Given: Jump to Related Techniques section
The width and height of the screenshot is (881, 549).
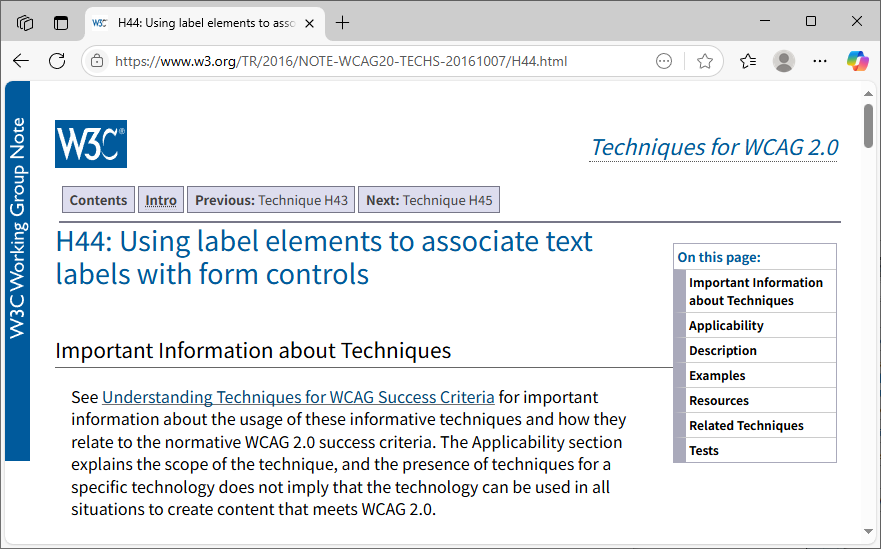Looking at the screenshot, I should click(x=746, y=425).
